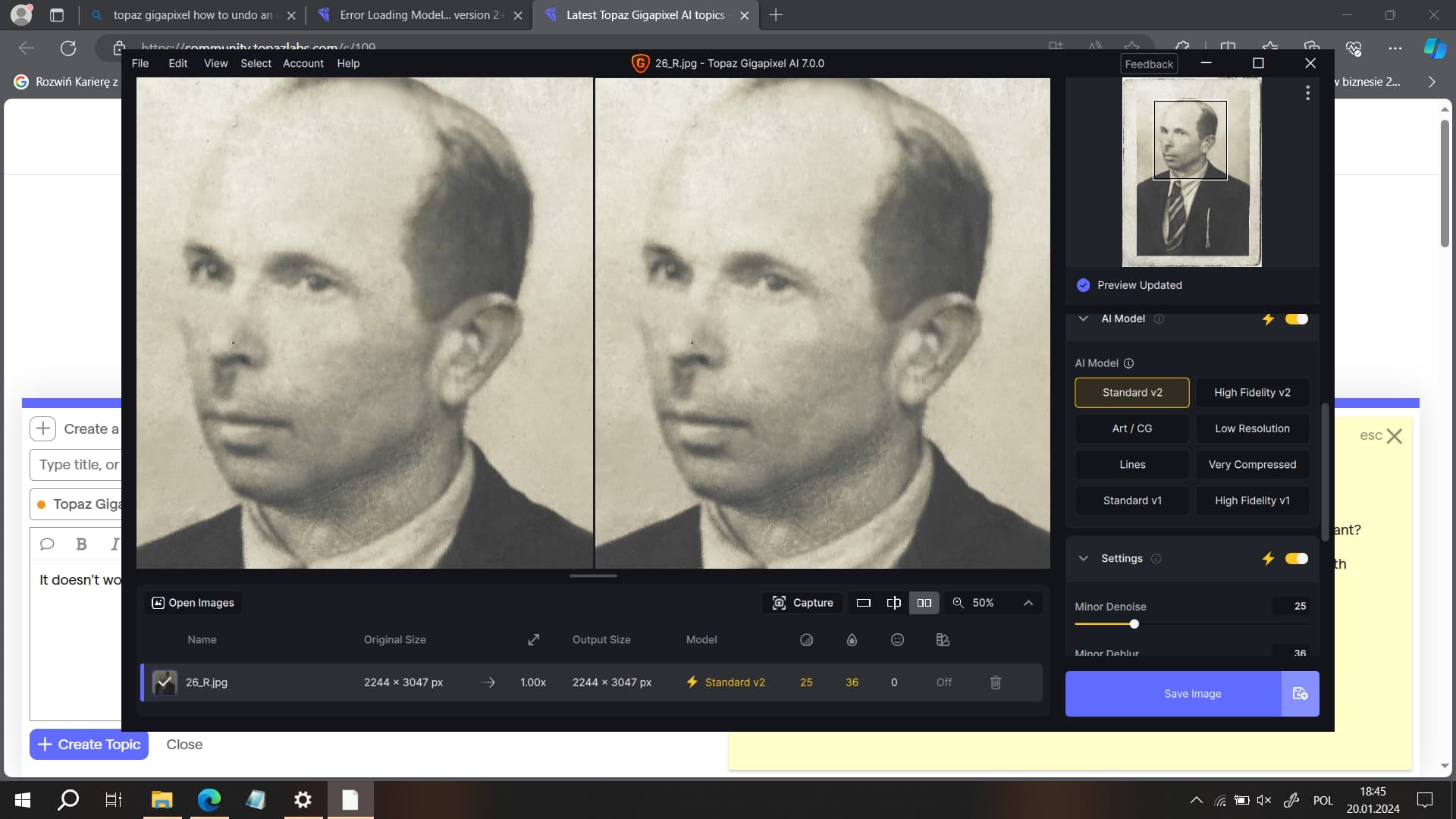Click the denoise droplet column icon
This screenshot has width=1456, height=819.
pos(852,640)
